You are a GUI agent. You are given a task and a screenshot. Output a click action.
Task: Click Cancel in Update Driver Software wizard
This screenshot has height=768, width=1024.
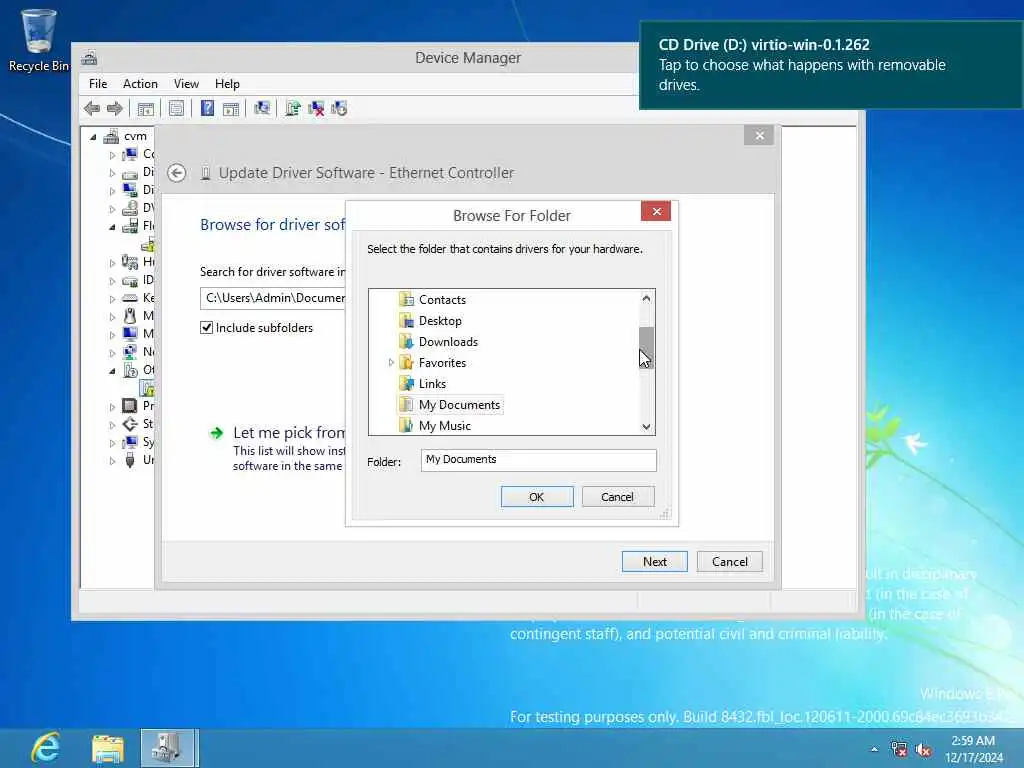[729, 562]
